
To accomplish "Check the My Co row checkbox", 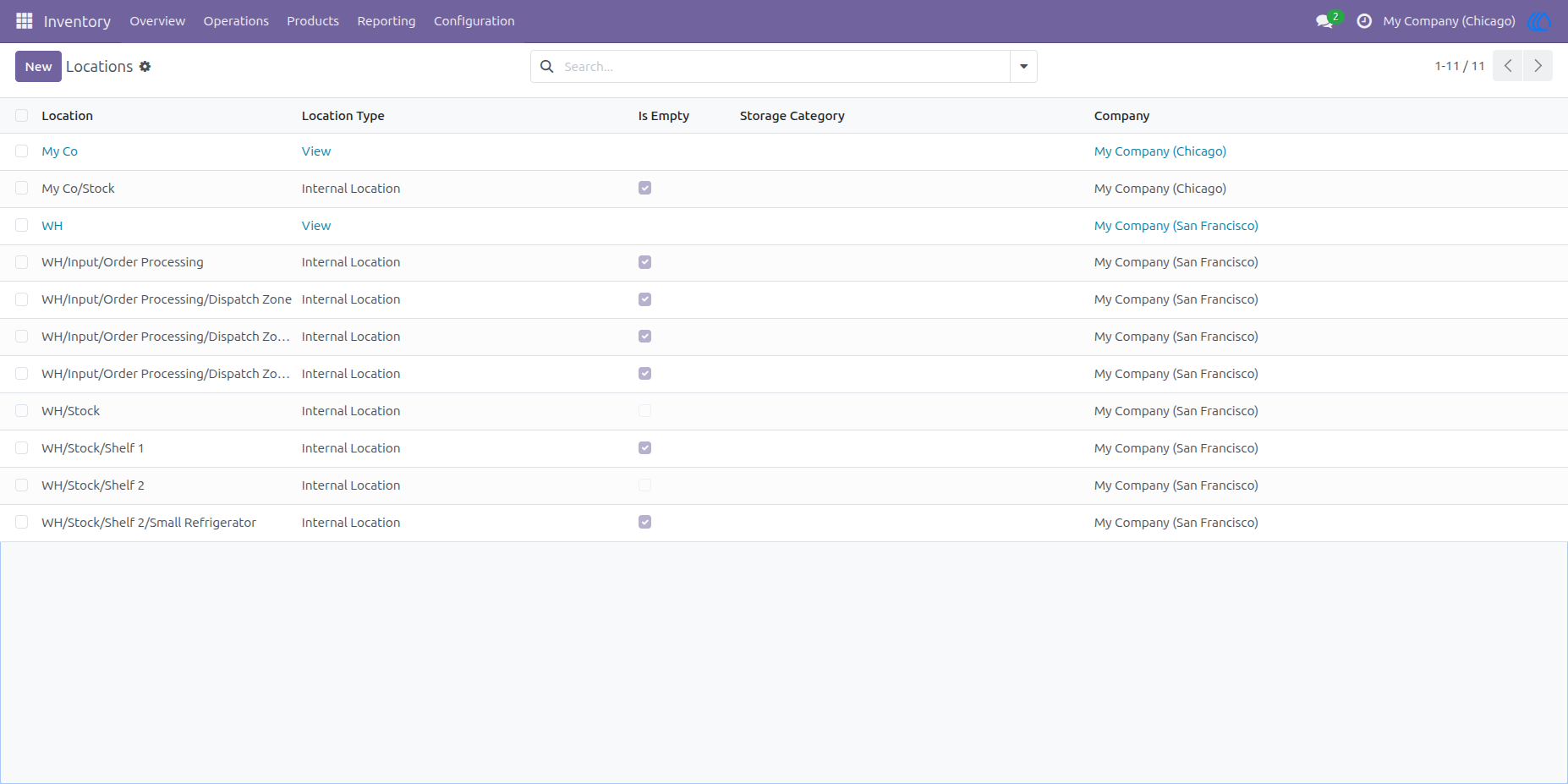I will pyautogui.click(x=22, y=151).
